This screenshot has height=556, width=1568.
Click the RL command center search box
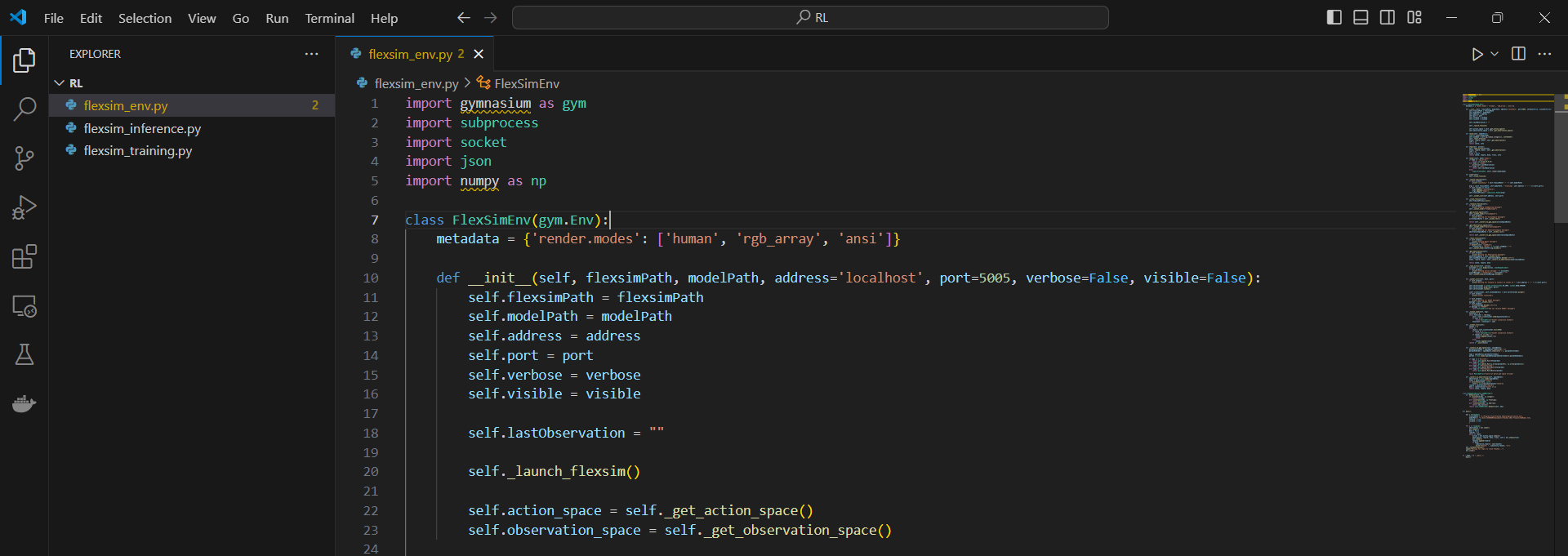tap(809, 17)
